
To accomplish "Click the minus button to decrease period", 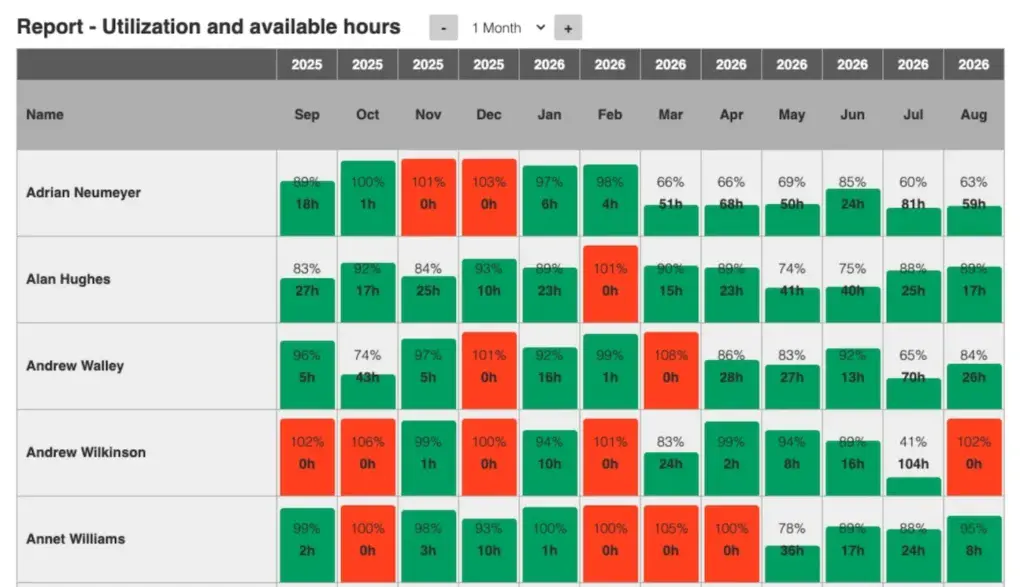I will point(443,28).
